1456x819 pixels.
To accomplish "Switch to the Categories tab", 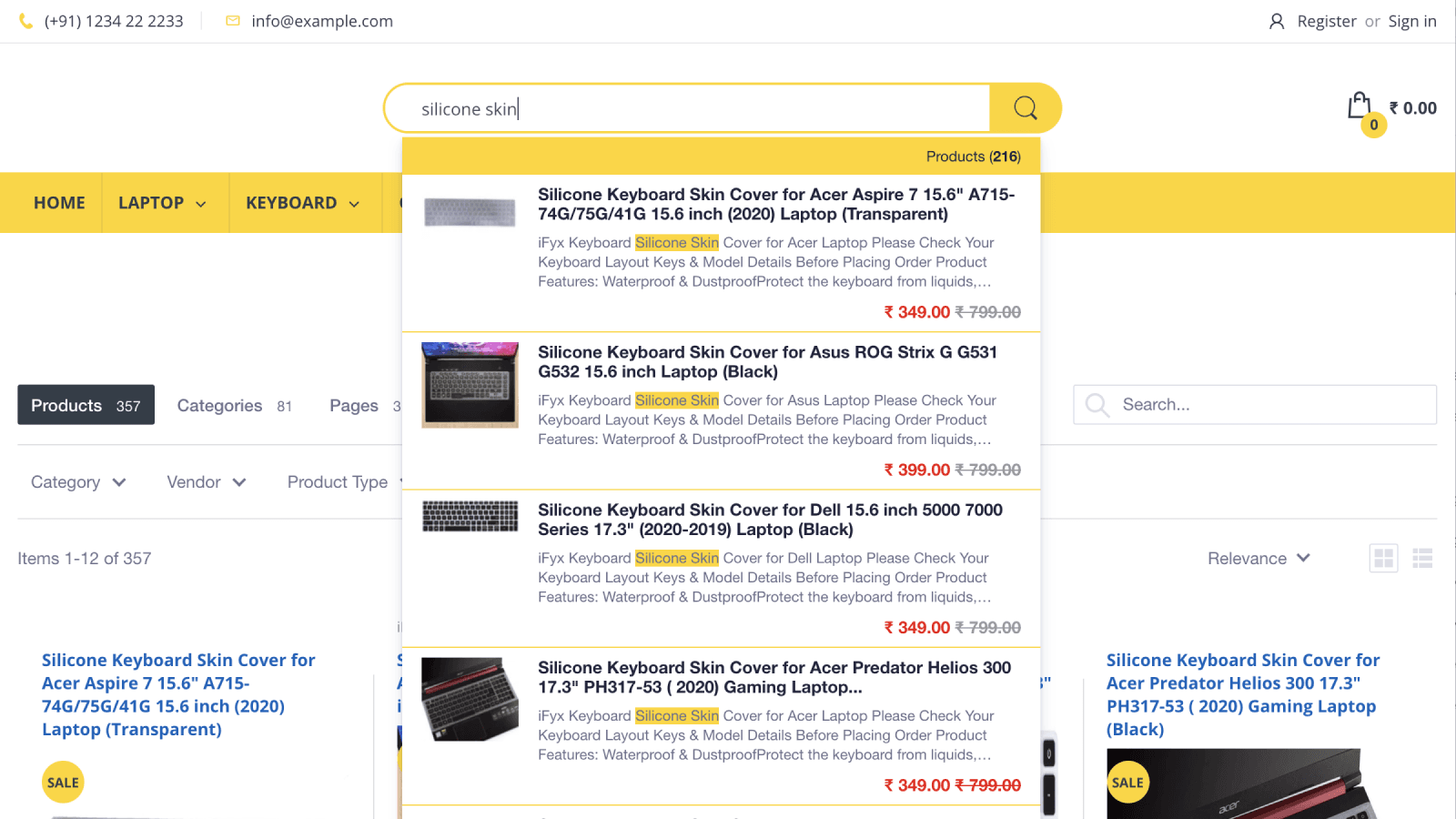I will coord(219,405).
